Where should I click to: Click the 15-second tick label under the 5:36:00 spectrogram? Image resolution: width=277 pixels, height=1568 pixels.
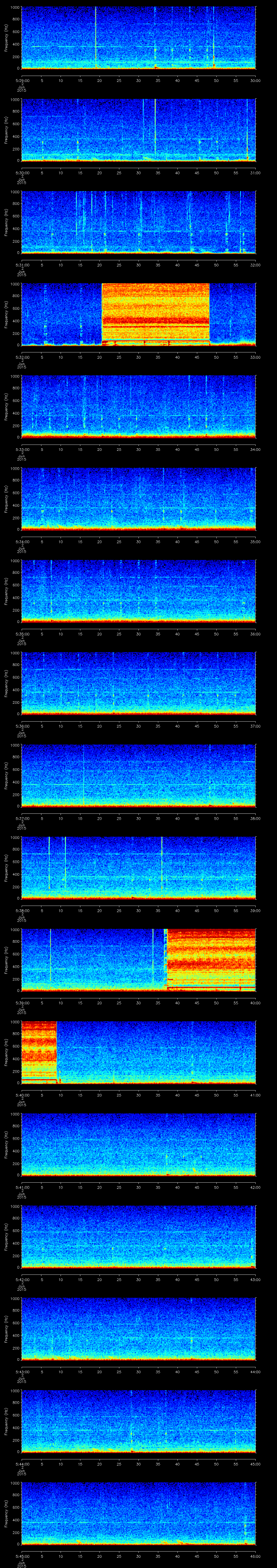coord(80,726)
